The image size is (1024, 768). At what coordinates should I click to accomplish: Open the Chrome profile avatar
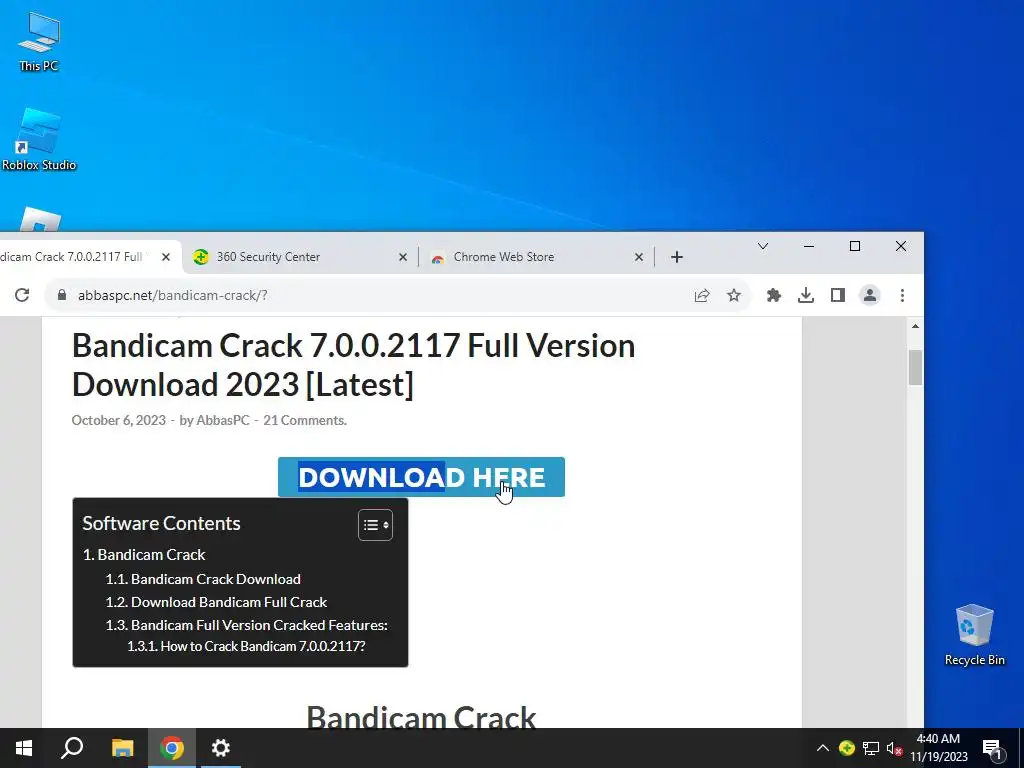coord(870,295)
